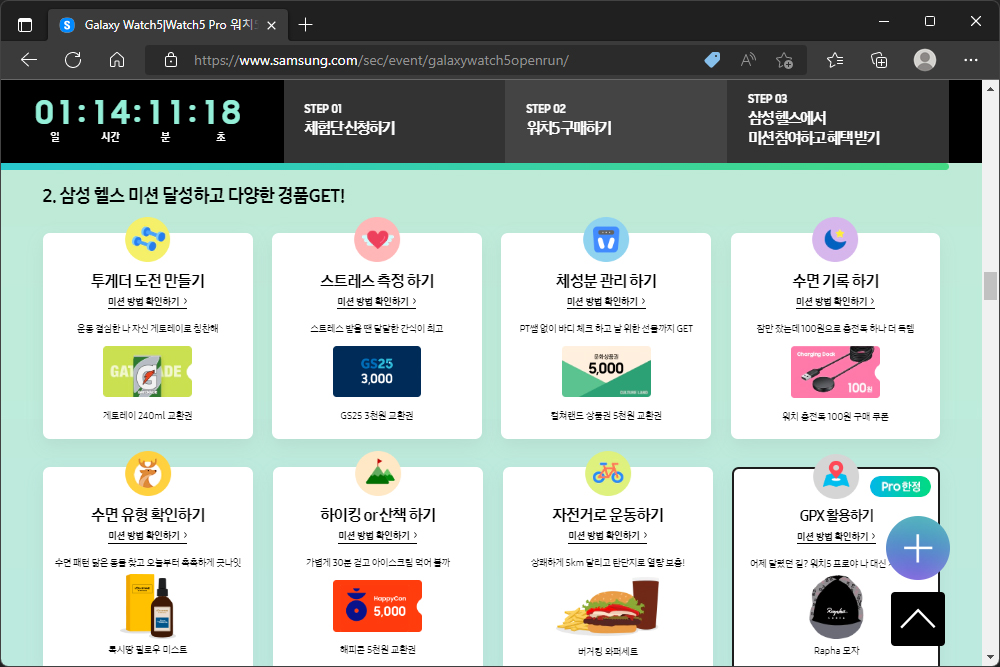Minimize the browser window
1000x667 pixels.
(x=884, y=21)
